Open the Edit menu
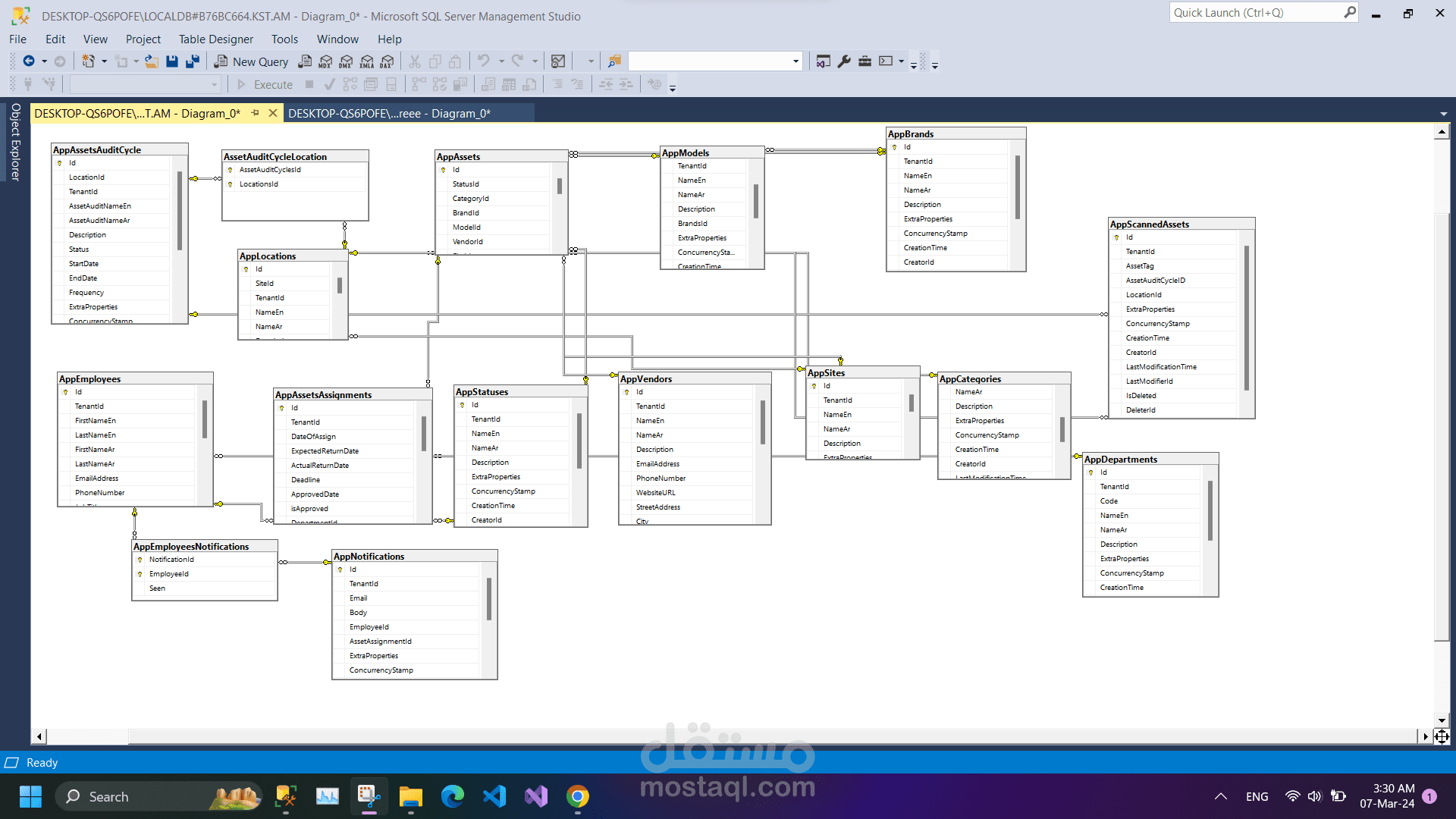Image resolution: width=1456 pixels, height=819 pixels. [55, 39]
